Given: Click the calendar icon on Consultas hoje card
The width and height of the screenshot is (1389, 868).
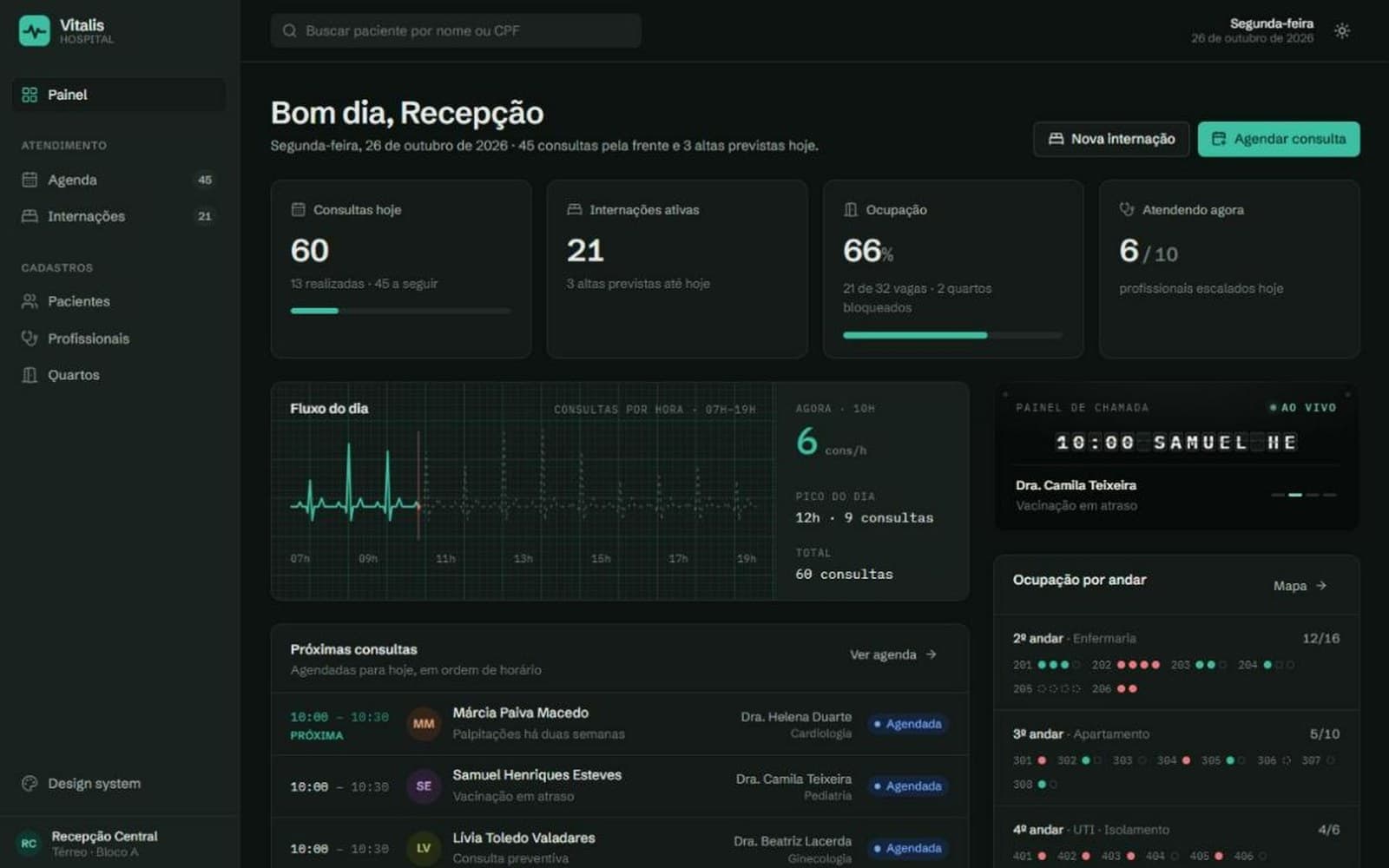Looking at the screenshot, I should (298, 209).
